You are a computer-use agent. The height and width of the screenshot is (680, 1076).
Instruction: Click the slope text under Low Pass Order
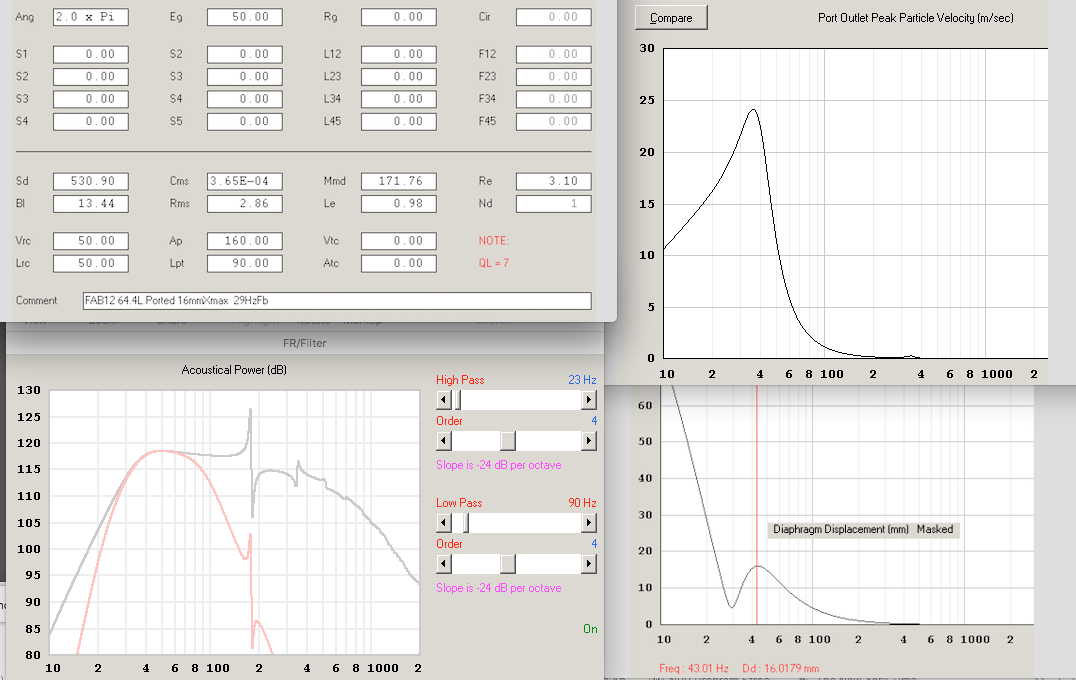point(499,588)
